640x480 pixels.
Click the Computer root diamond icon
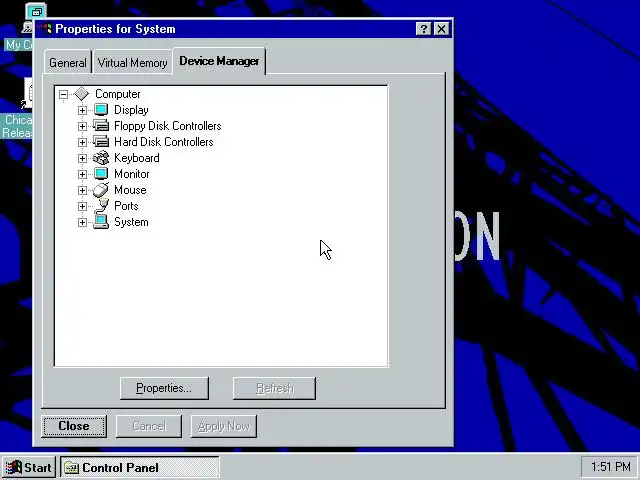[x=82, y=94]
